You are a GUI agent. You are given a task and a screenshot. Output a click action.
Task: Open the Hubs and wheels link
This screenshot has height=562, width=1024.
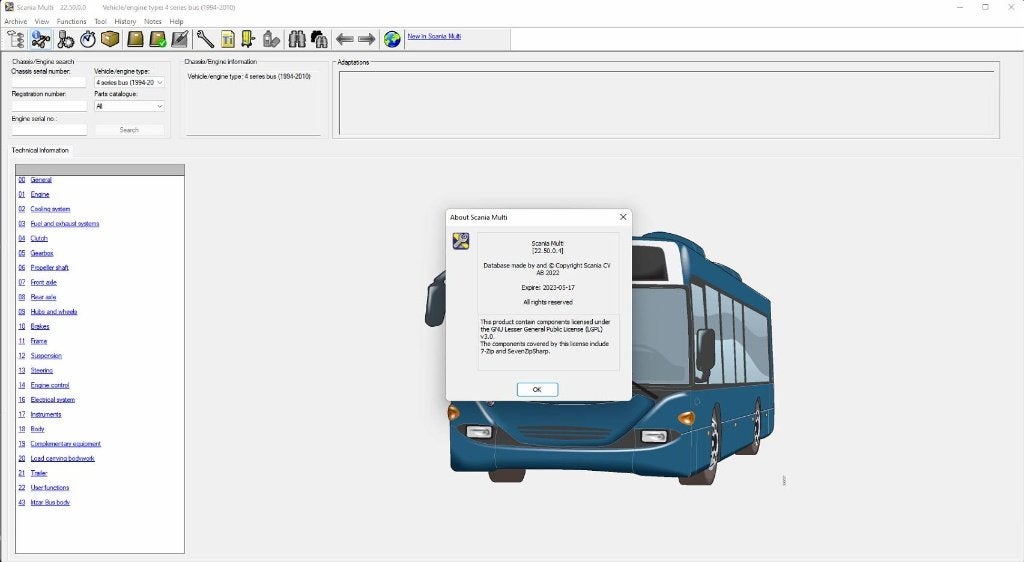tap(54, 312)
